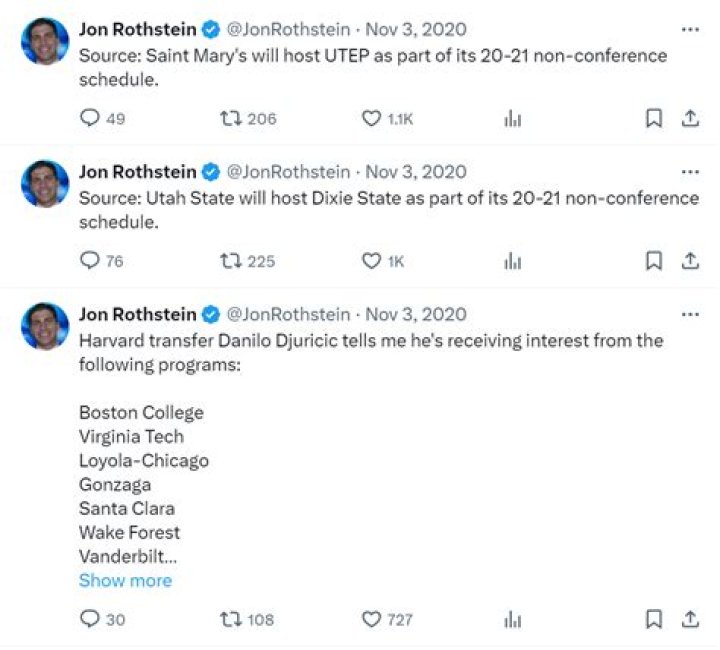Expand Danilo Djuricic tweet with Show more
Screen dimensions: 720x650
125,580
